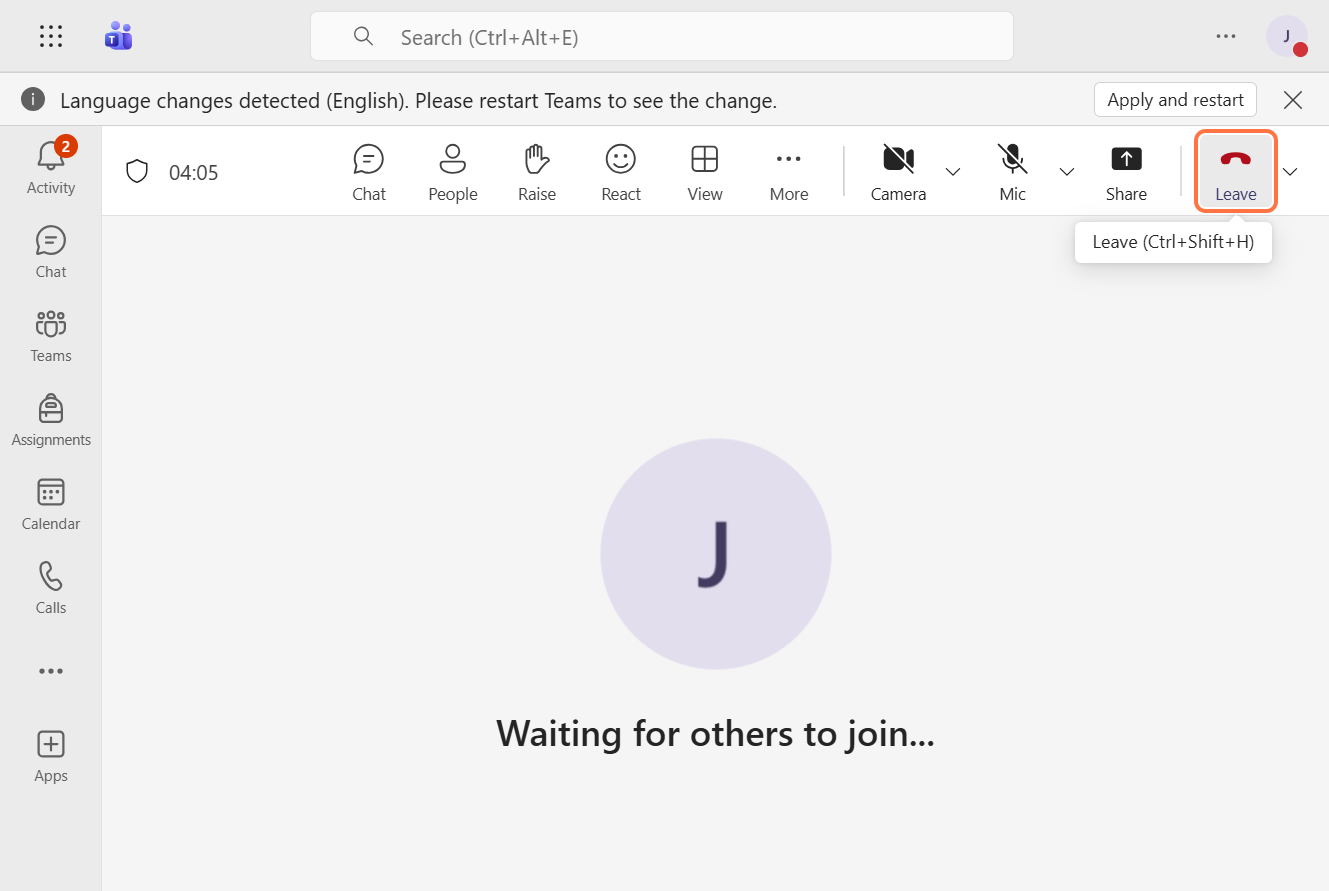Image resolution: width=1329 pixels, height=891 pixels.
Task: Show the People participants list
Action: 452,172
